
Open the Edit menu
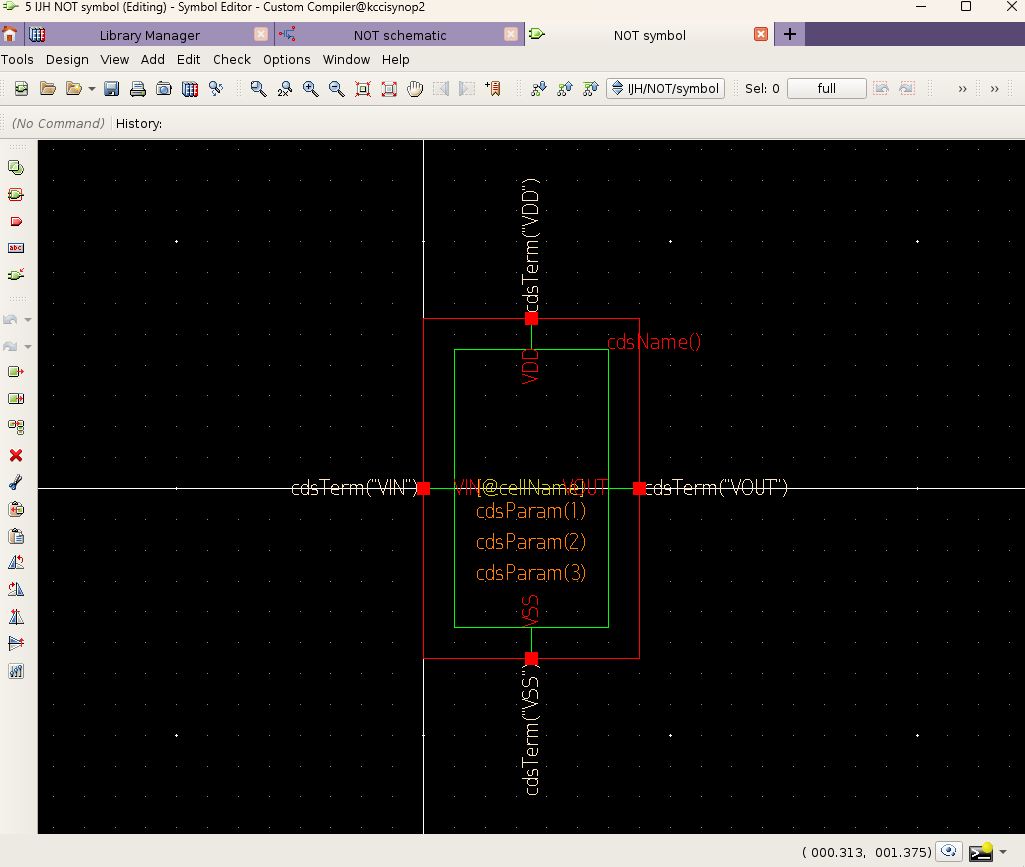pos(188,60)
